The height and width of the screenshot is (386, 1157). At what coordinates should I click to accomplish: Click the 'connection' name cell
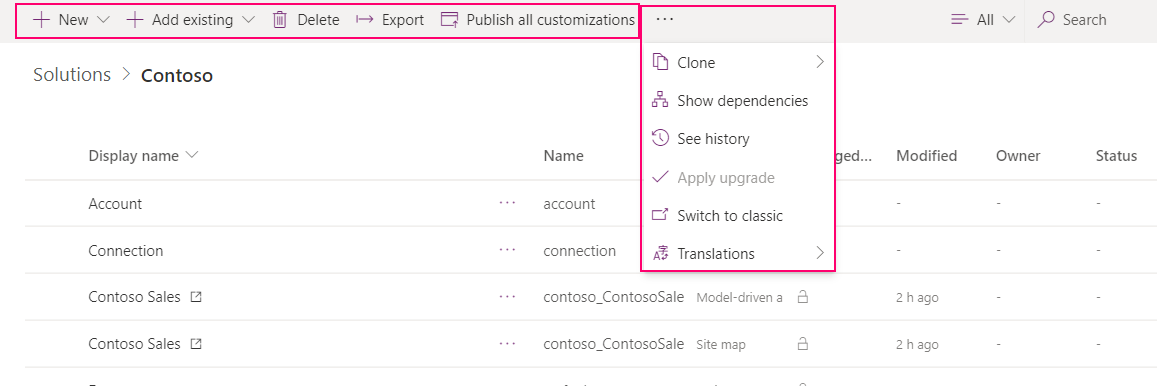click(579, 251)
